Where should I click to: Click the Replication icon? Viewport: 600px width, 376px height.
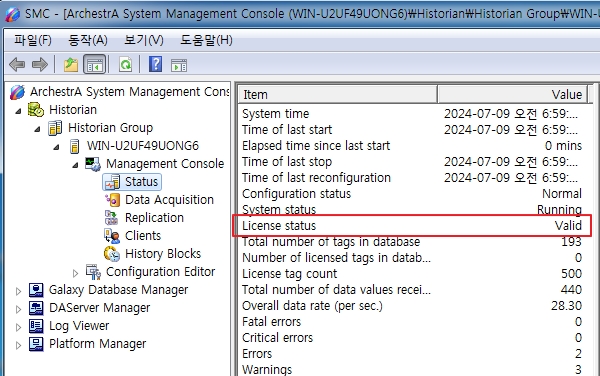[111, 218]
